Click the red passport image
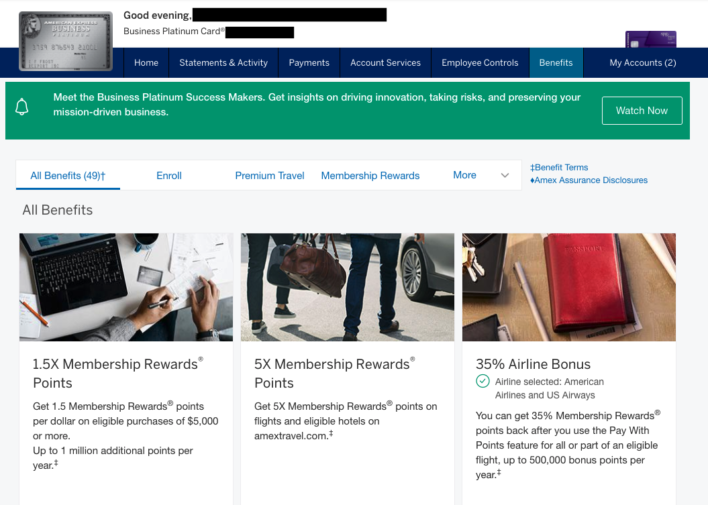Viewport: 708px width, 505px height. 569,287
